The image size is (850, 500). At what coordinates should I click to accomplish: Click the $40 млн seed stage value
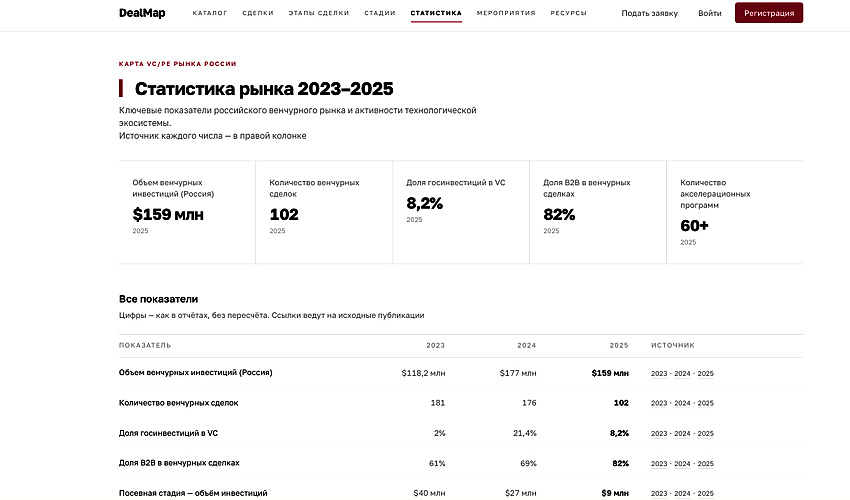coord(429,493)
